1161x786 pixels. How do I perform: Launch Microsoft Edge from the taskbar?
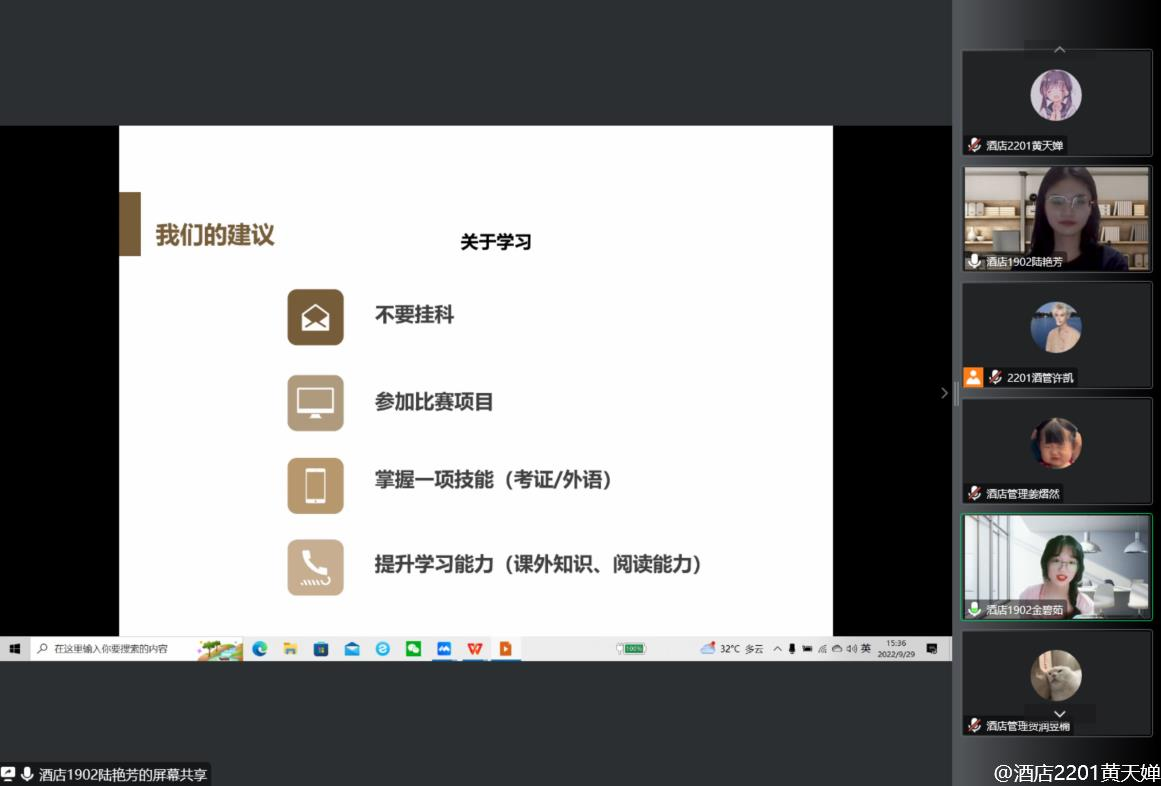[259, 648]
